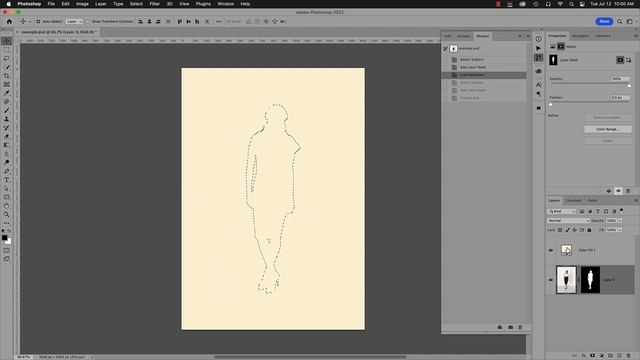Click the Invert button in Properties
Viewport: 640px width, 360px height.
click(x=608, y=141)
